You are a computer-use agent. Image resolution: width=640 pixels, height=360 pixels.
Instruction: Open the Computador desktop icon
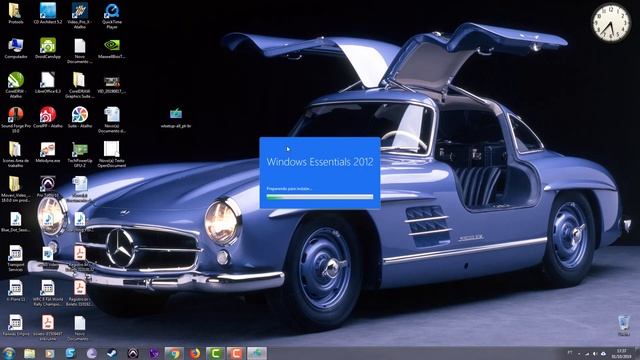click(16, 48)
